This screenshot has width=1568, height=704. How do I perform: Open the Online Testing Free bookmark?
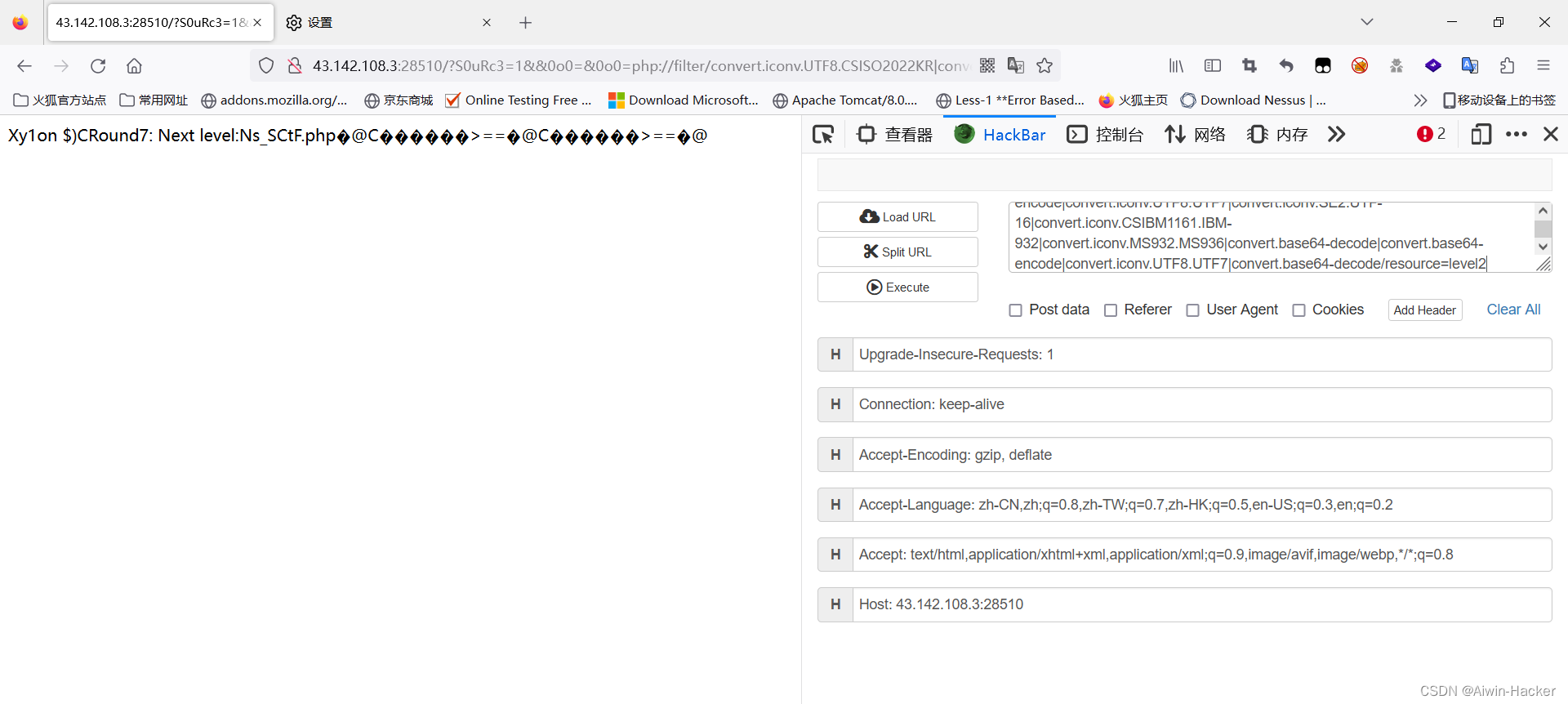tap(519, 100)
